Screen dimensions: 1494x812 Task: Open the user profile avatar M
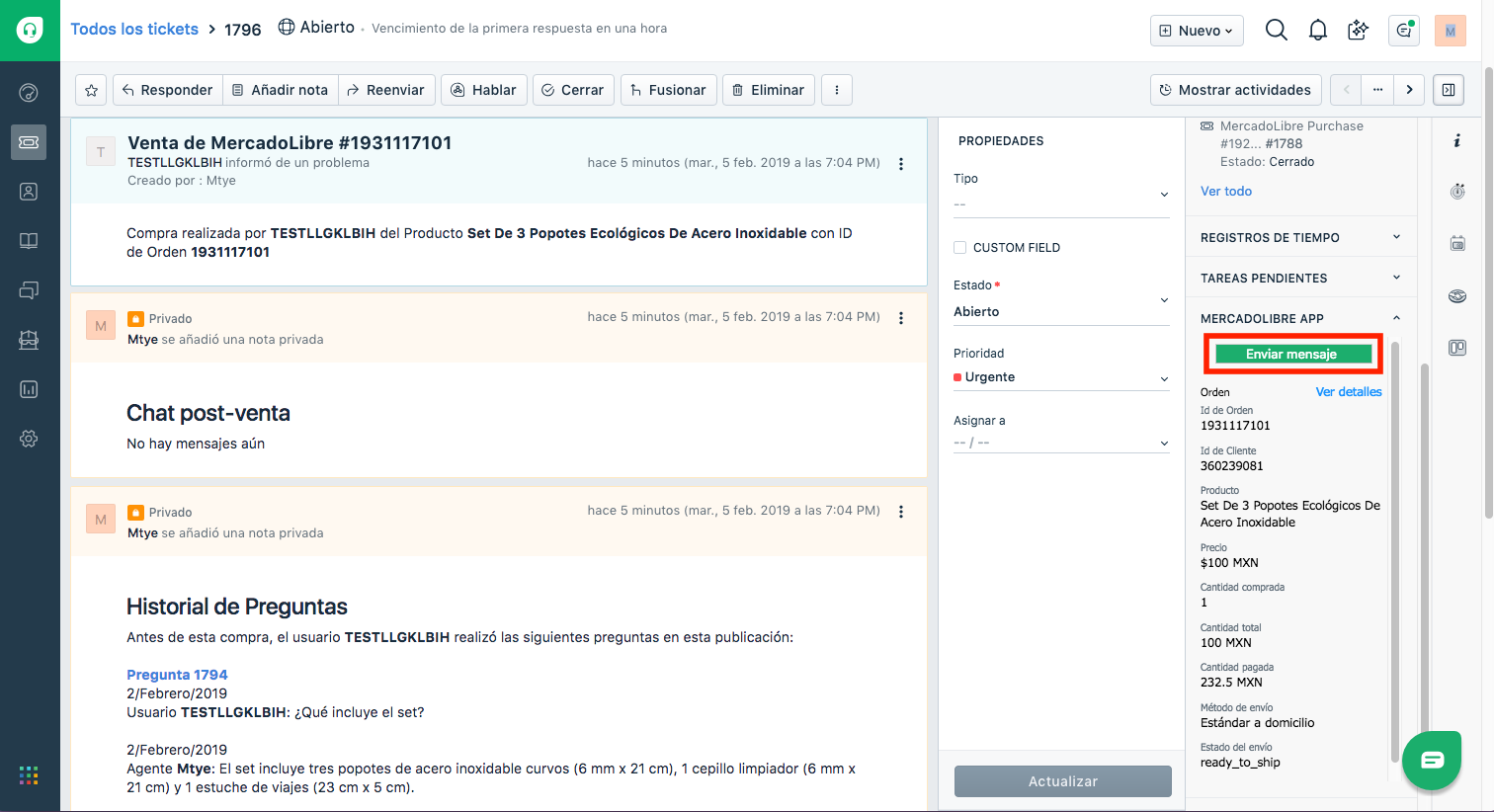tap(1451, 31)
